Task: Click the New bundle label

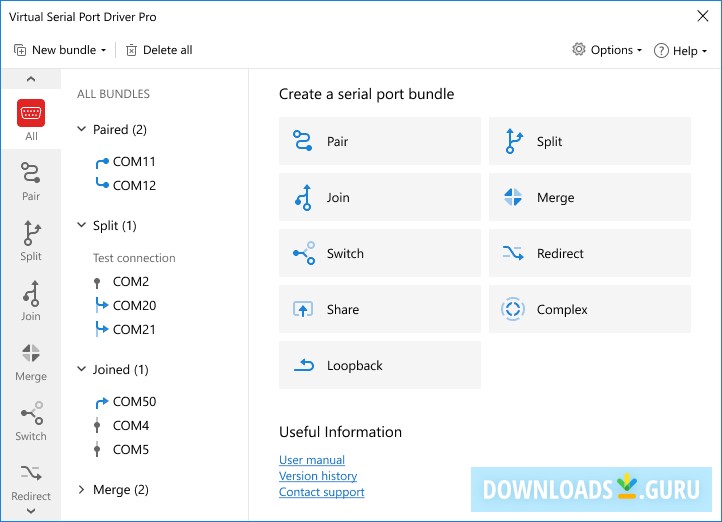Action: pos(64,50)
